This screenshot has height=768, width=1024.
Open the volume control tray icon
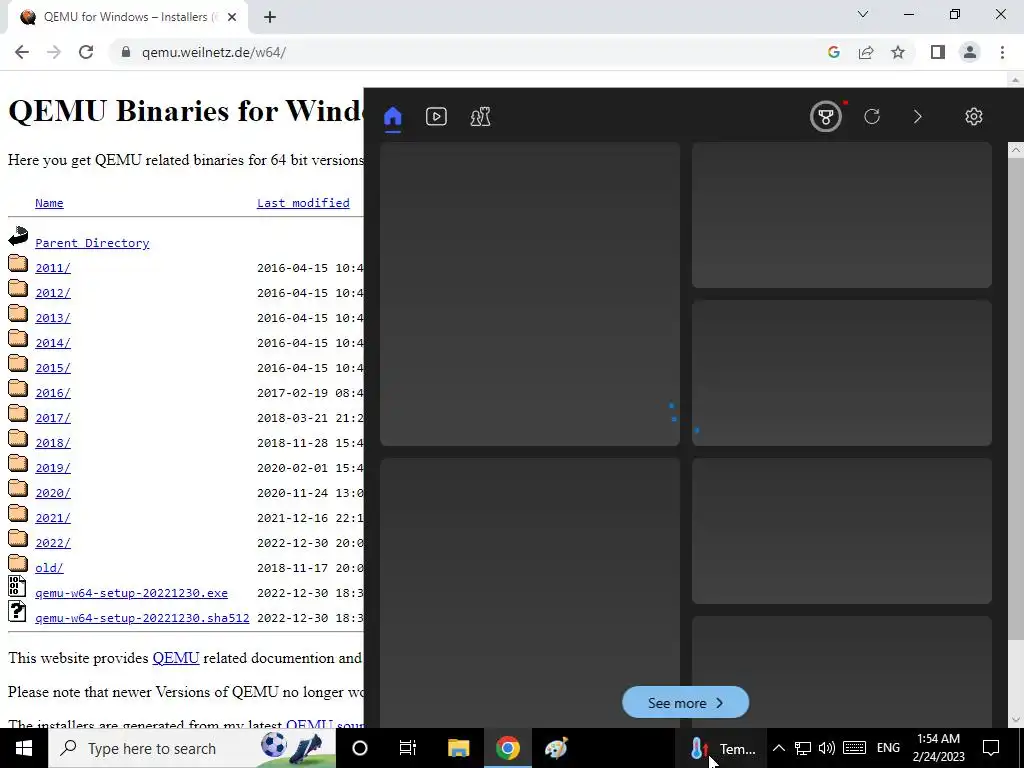[x=827, y=748]
